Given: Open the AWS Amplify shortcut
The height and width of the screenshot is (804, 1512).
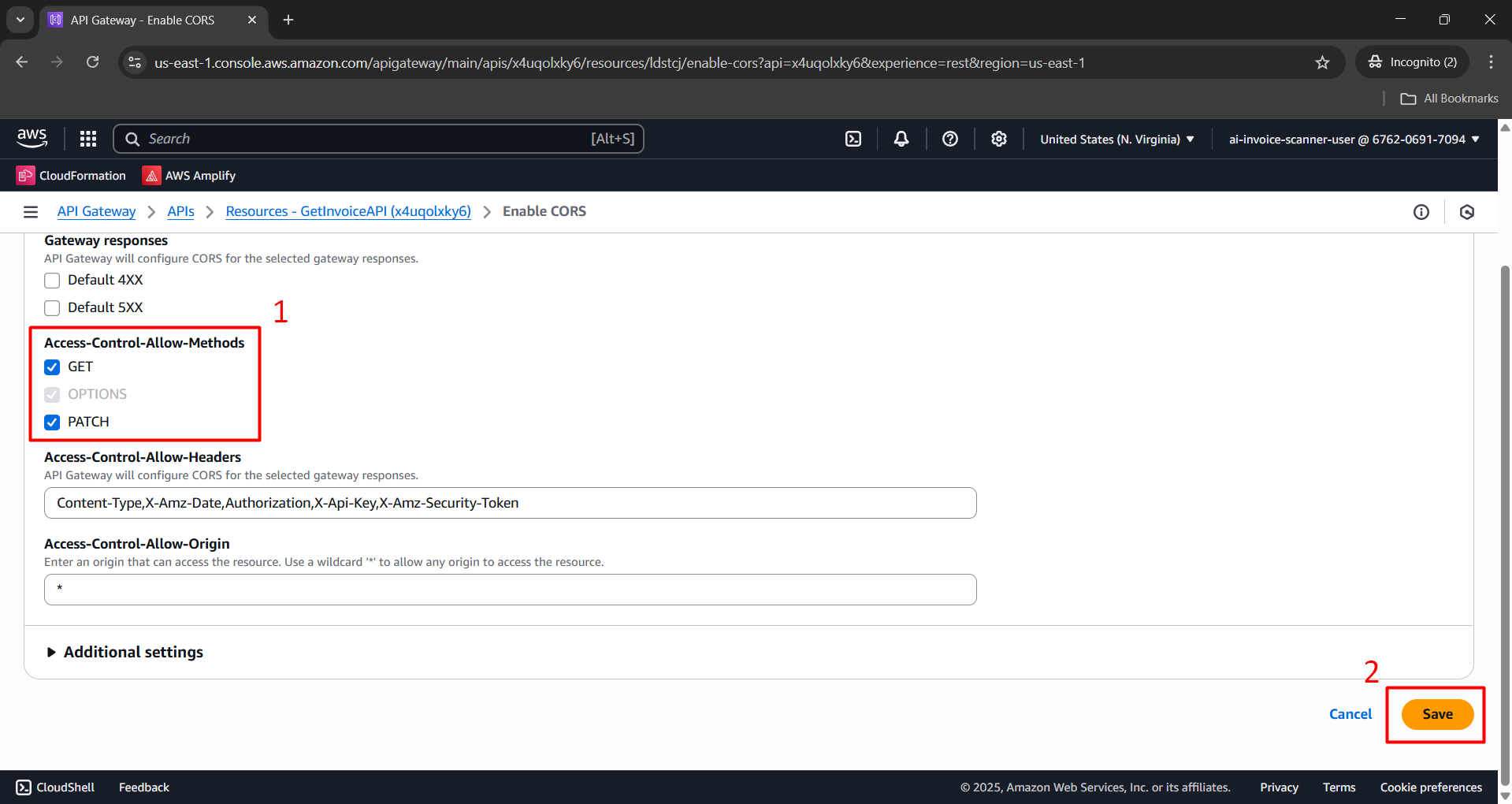Looking at the screenshot, I should pyautogui.click(x=189, y=176).
